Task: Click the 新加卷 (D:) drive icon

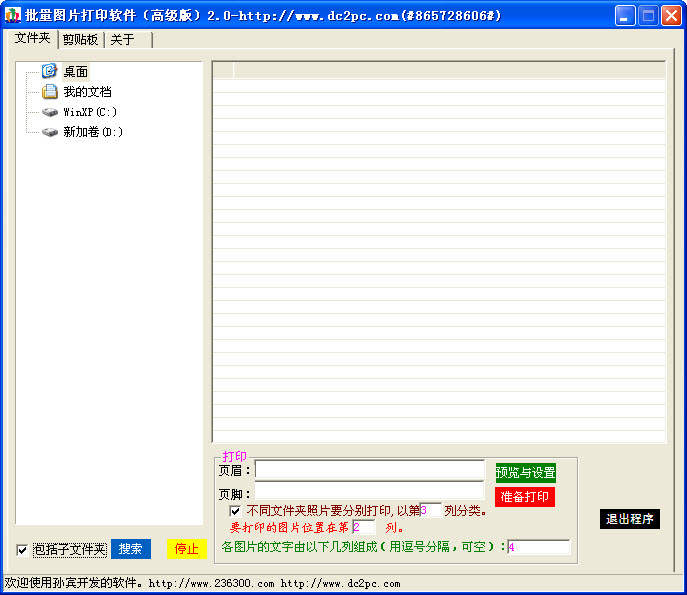Action: point(49,132)
